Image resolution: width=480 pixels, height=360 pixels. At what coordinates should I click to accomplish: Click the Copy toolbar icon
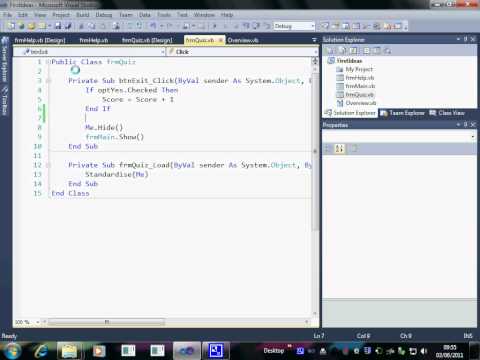91,26
